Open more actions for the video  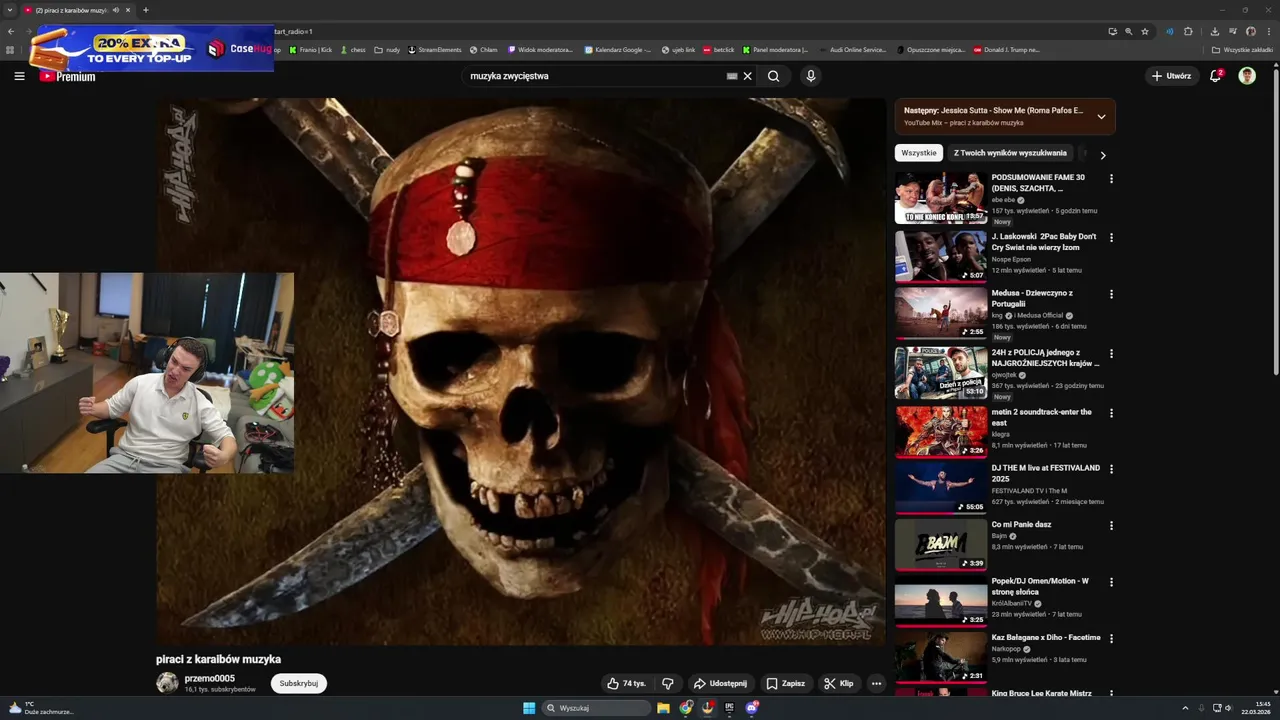(x=877, y=684)
